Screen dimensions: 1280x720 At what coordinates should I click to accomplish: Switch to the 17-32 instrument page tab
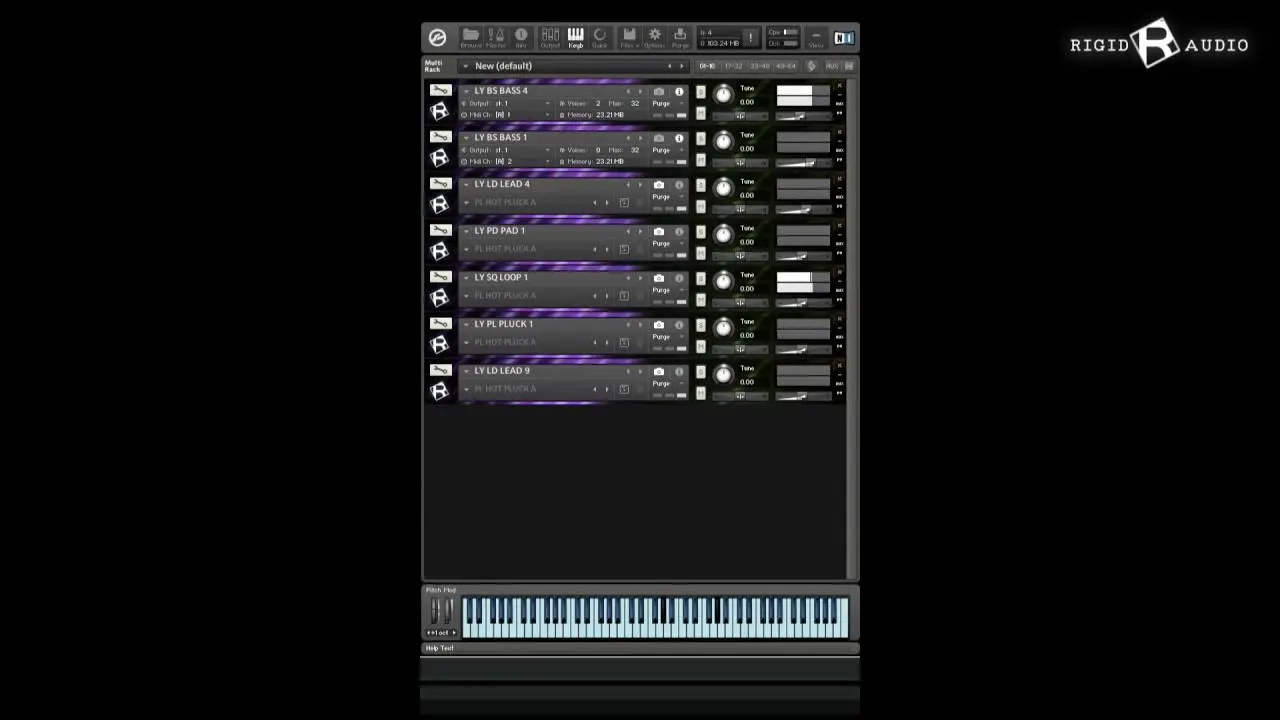pos(733,66)
